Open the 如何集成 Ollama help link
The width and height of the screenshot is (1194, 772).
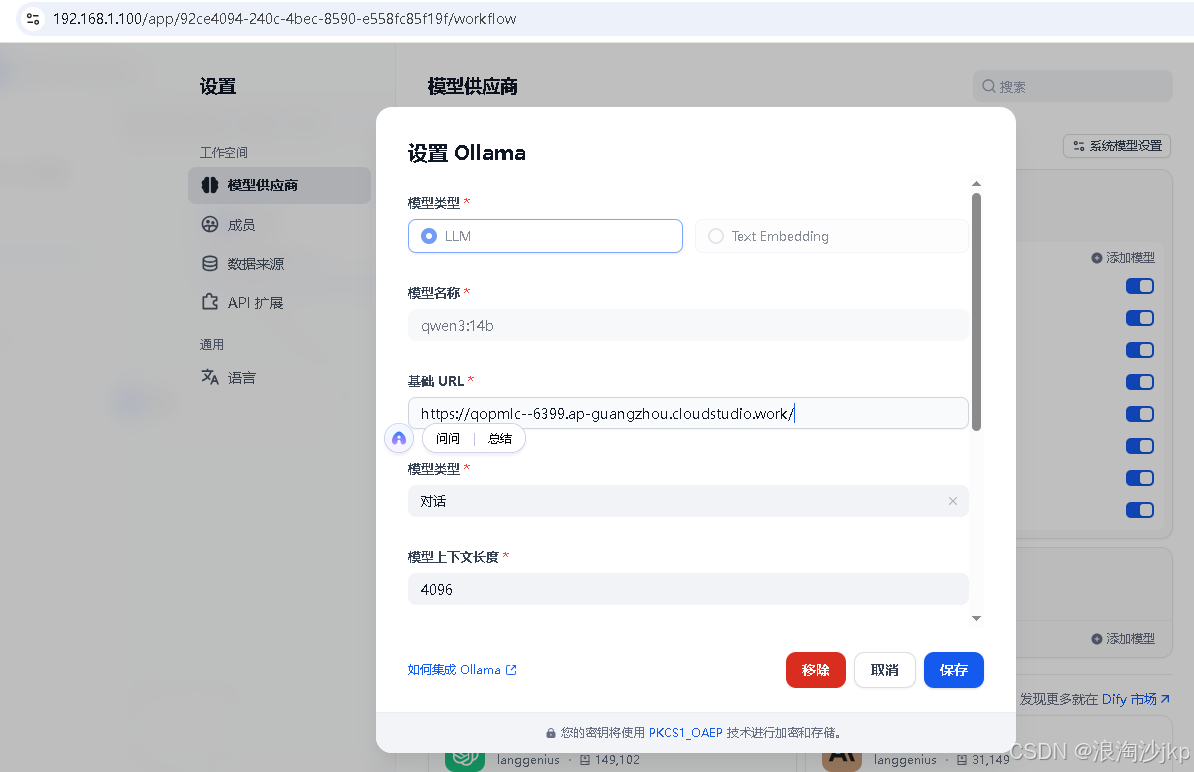coord(462,670)
